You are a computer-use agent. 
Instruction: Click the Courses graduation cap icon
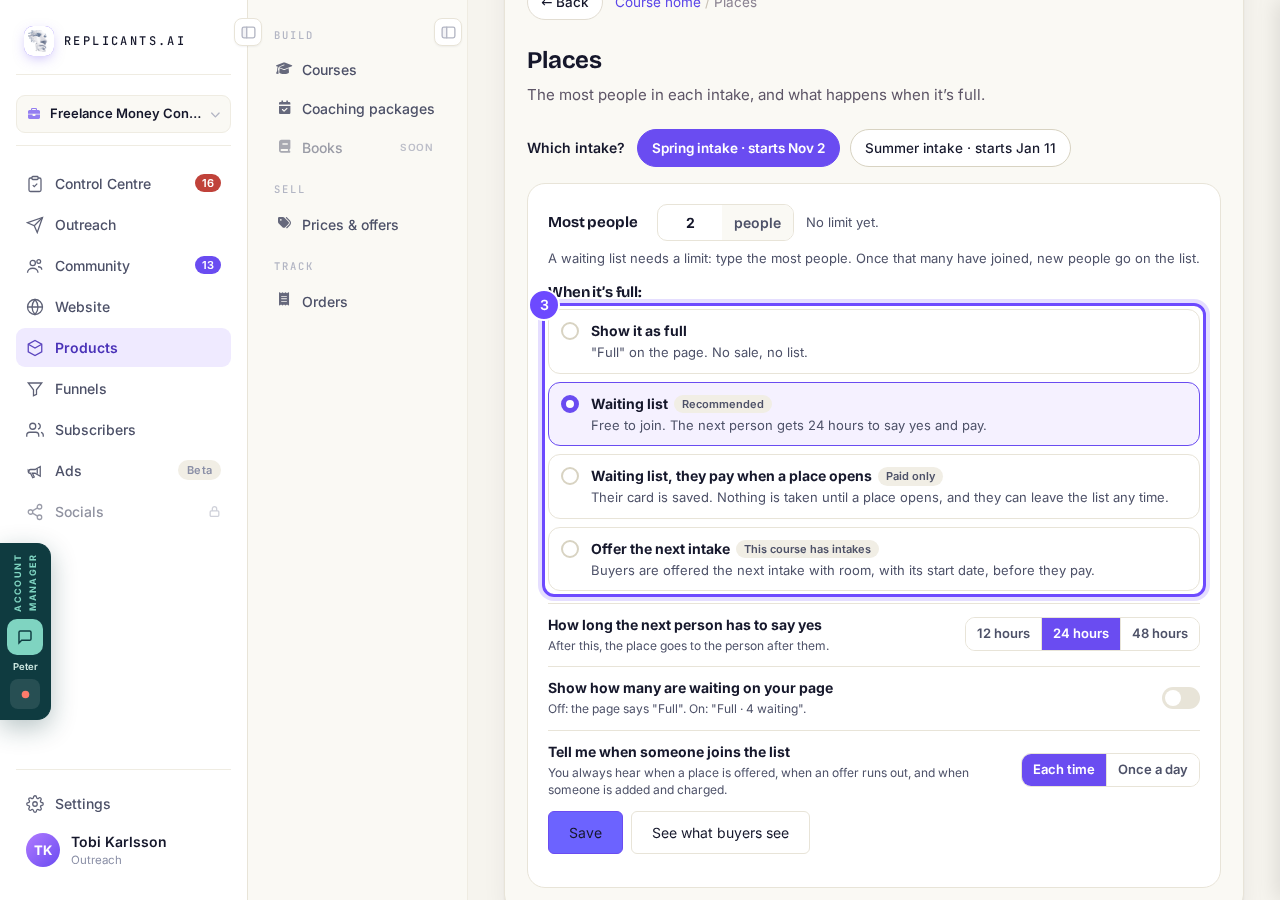pyautogui.click(x=284, y=69)
